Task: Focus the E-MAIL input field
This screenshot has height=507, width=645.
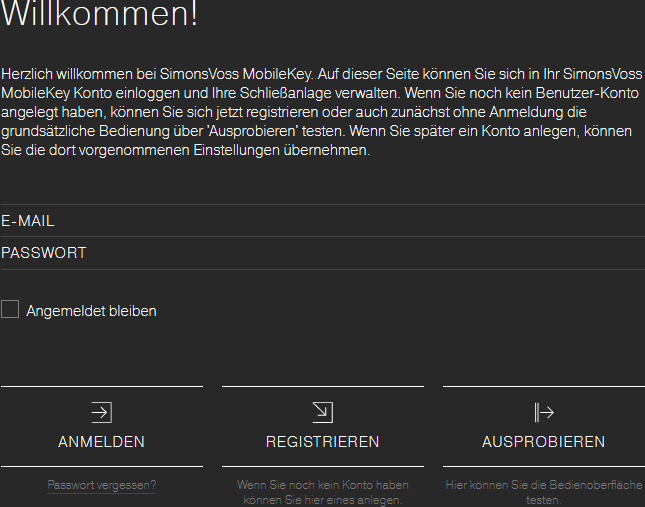Action: point(322,221)
